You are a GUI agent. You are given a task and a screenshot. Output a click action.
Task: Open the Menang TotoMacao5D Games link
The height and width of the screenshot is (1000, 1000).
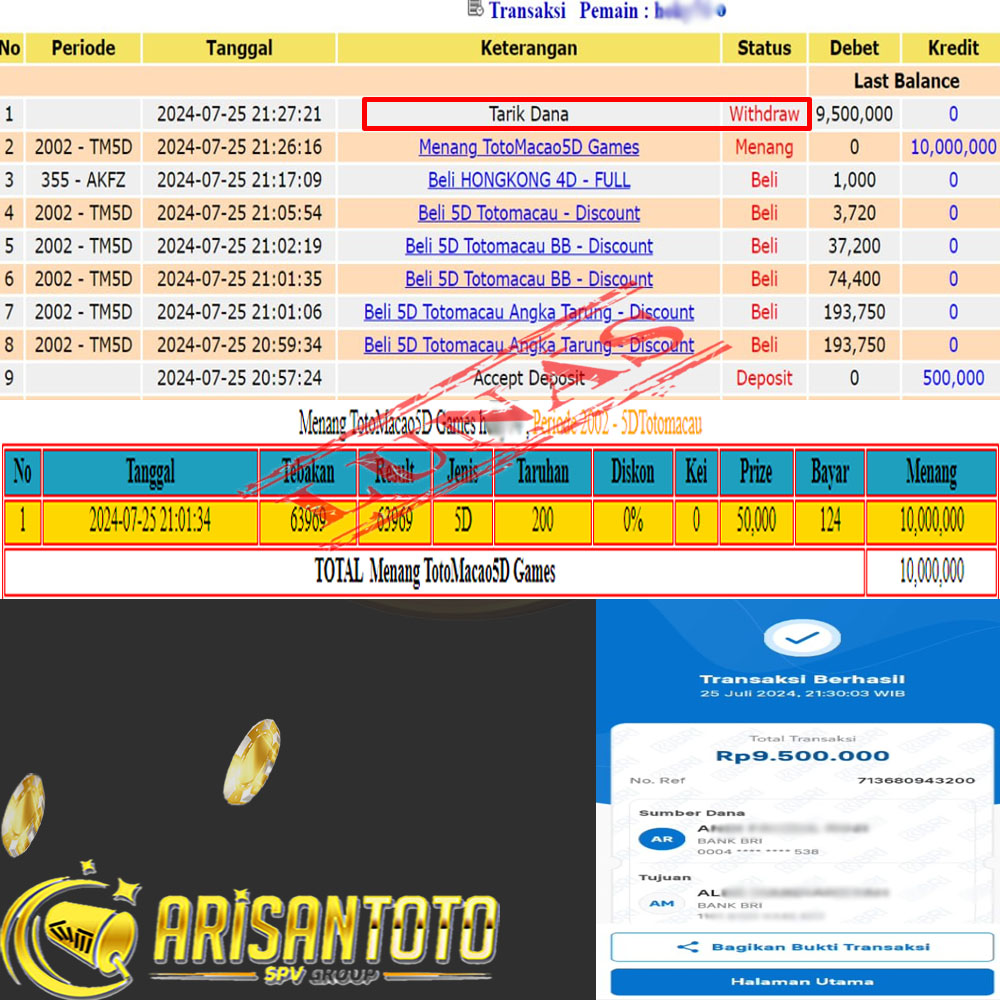pos(529,147)
